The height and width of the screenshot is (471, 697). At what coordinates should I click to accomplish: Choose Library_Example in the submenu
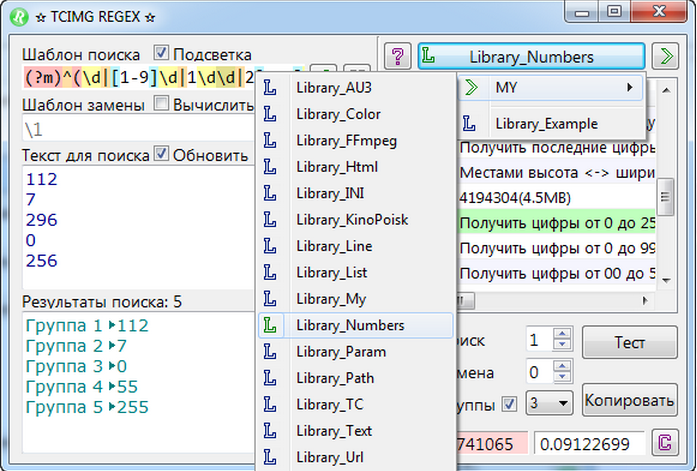point(551,124)
